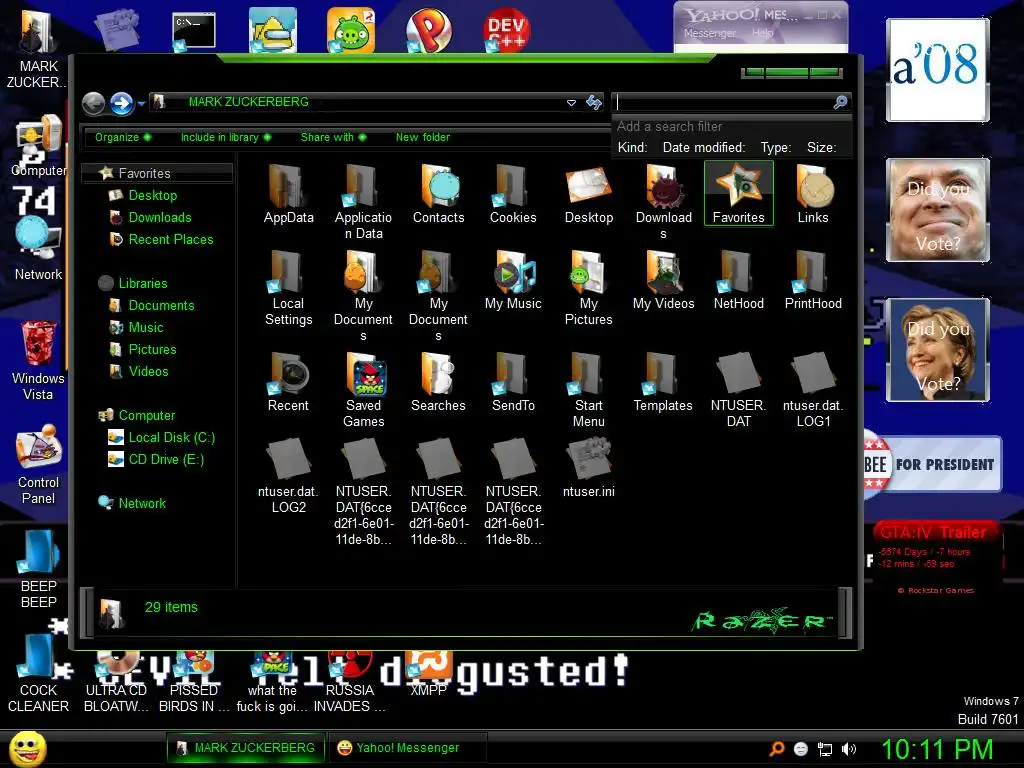Open the Organize dropdown menu

coord(122,137)
